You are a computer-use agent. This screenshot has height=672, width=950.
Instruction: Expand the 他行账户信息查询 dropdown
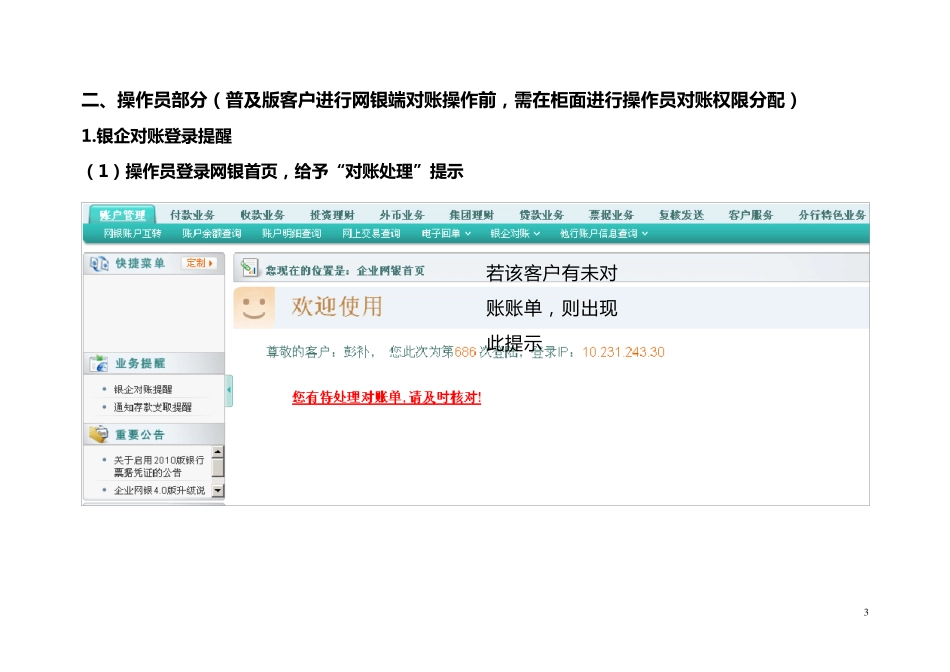tap(603, 233)
